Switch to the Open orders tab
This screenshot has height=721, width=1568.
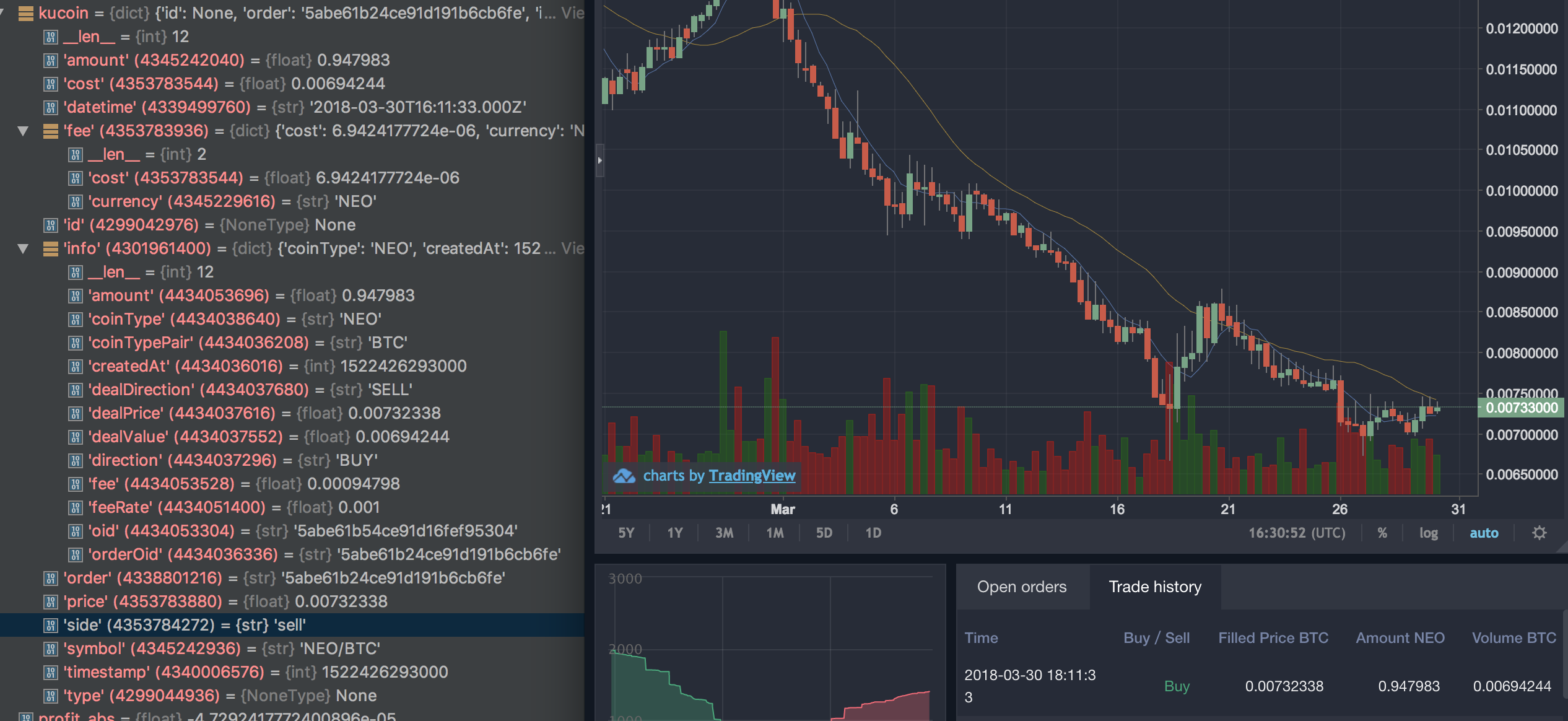click(x=1021, y=587)
